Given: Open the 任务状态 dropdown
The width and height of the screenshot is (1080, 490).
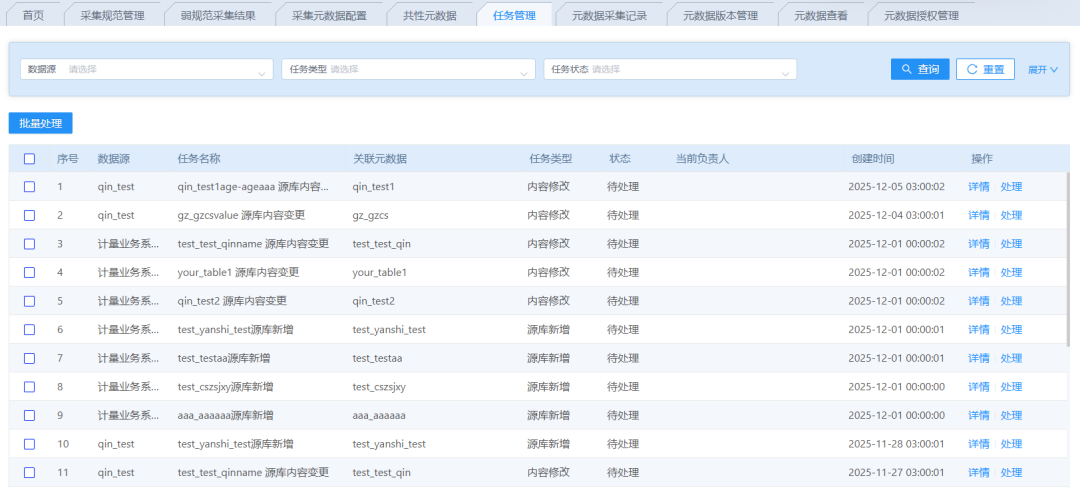Looking at the screenshot, I should click(670, 69).
